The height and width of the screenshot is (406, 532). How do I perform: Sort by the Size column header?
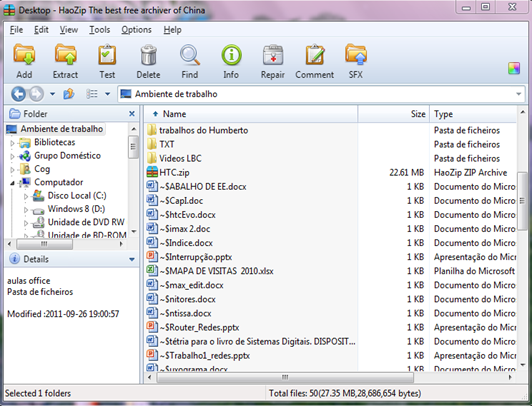(394, 114)
